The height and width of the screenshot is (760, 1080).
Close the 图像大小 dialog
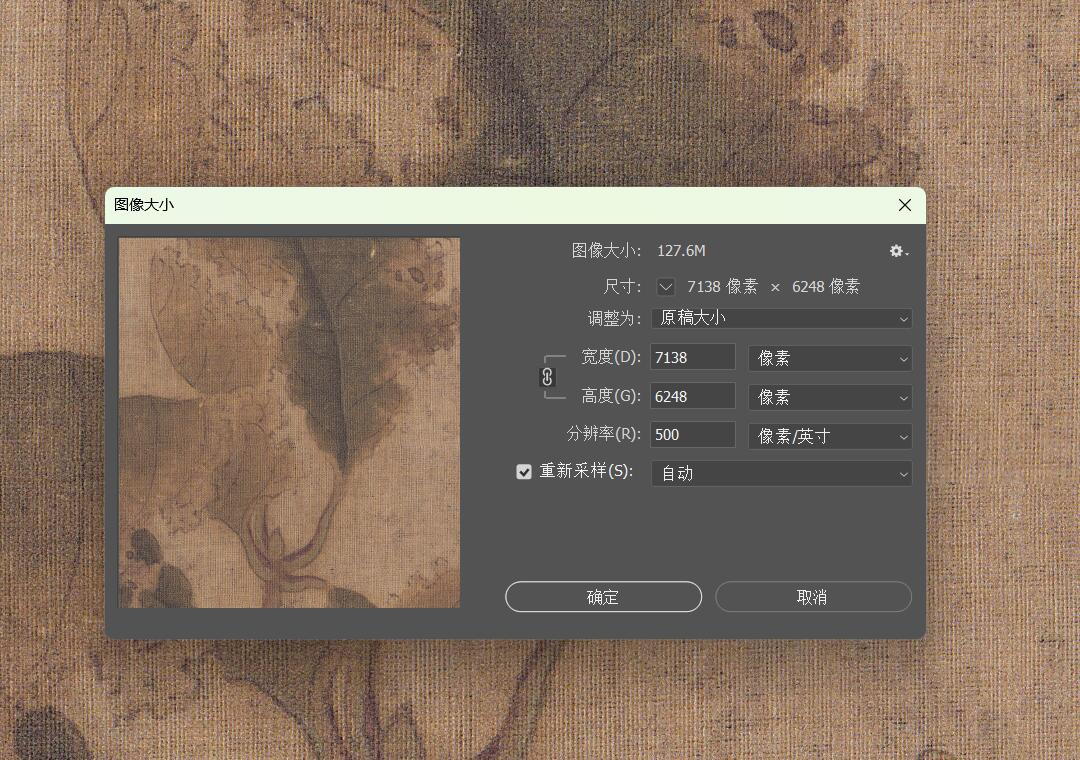point(905,205)
